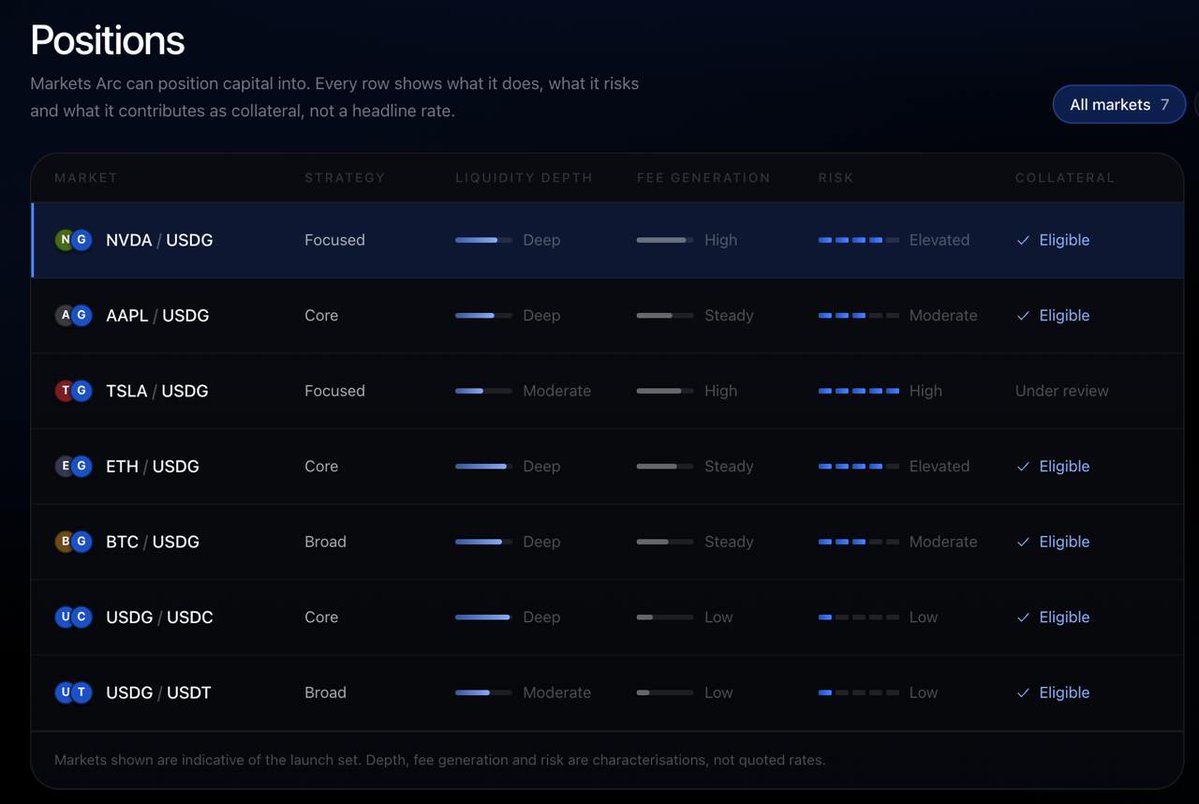Click Eligible label in USDG / USDC row
Image resolution: width=1199 pixels, height=804 pixels.
(1064, 617)
